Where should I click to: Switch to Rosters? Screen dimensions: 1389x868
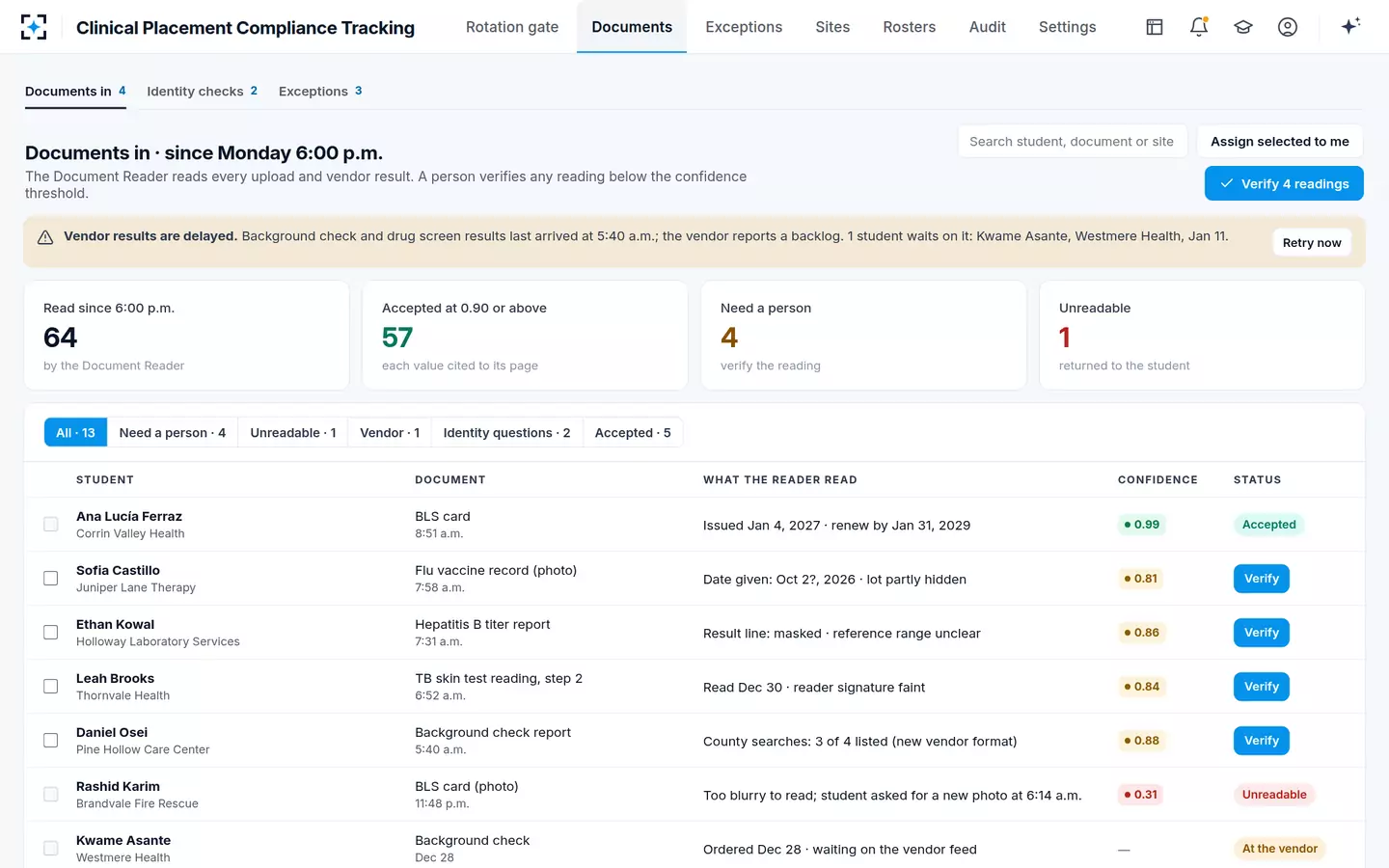(x=910, y=27)
